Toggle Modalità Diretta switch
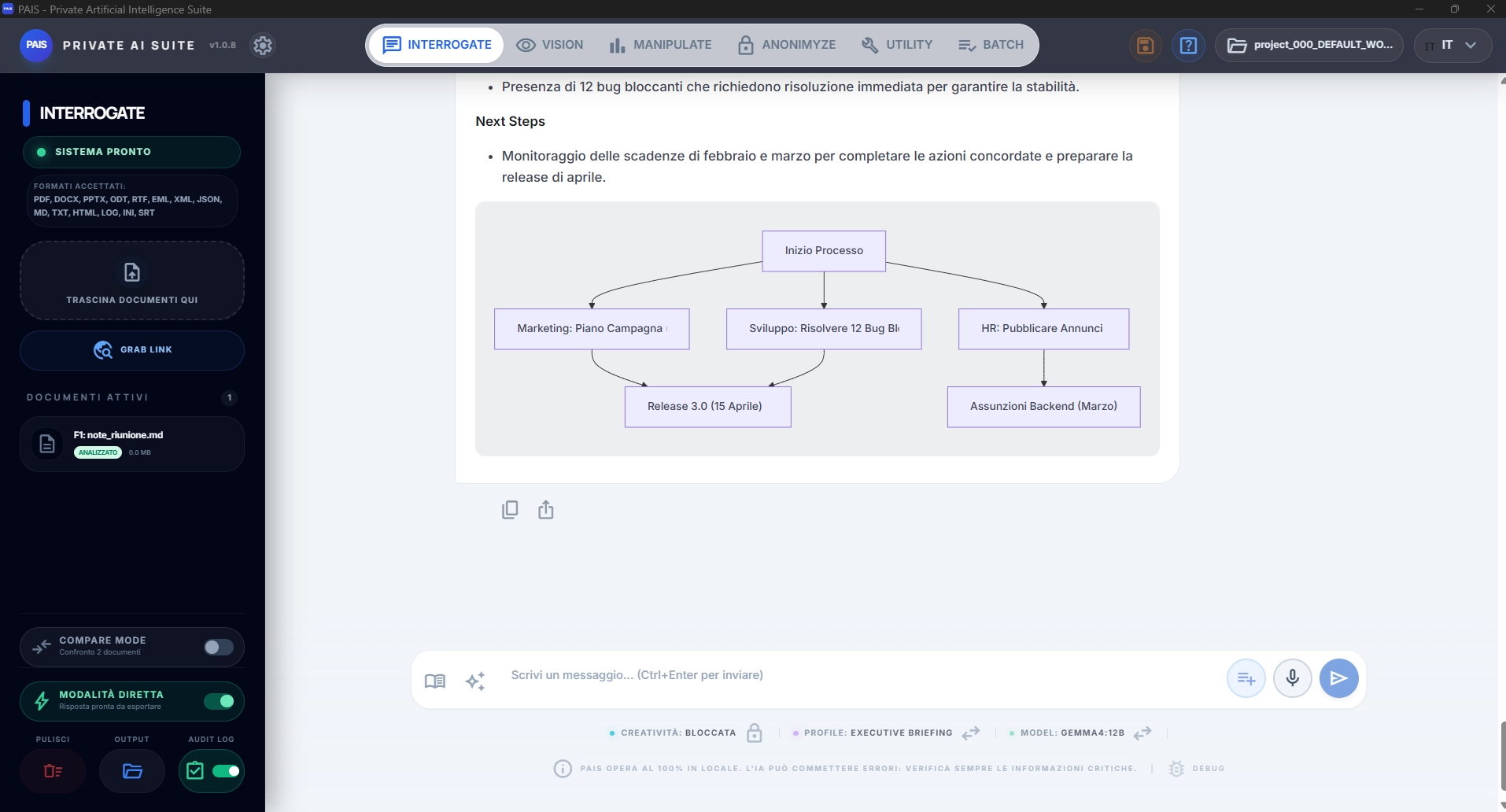 click(x=219, y=701)
